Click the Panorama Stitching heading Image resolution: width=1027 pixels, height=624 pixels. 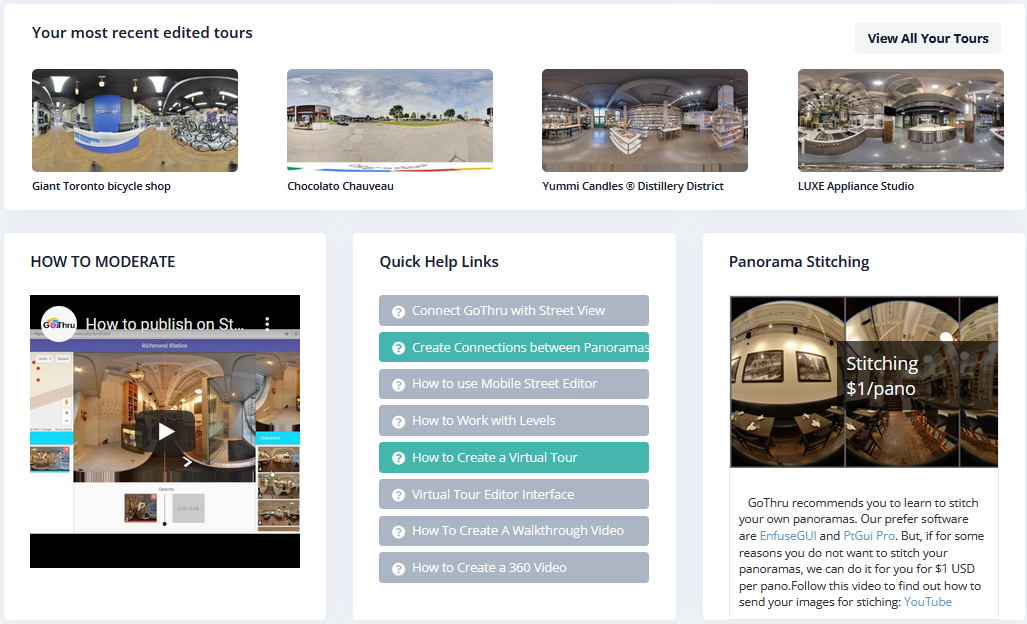(799, 262)
